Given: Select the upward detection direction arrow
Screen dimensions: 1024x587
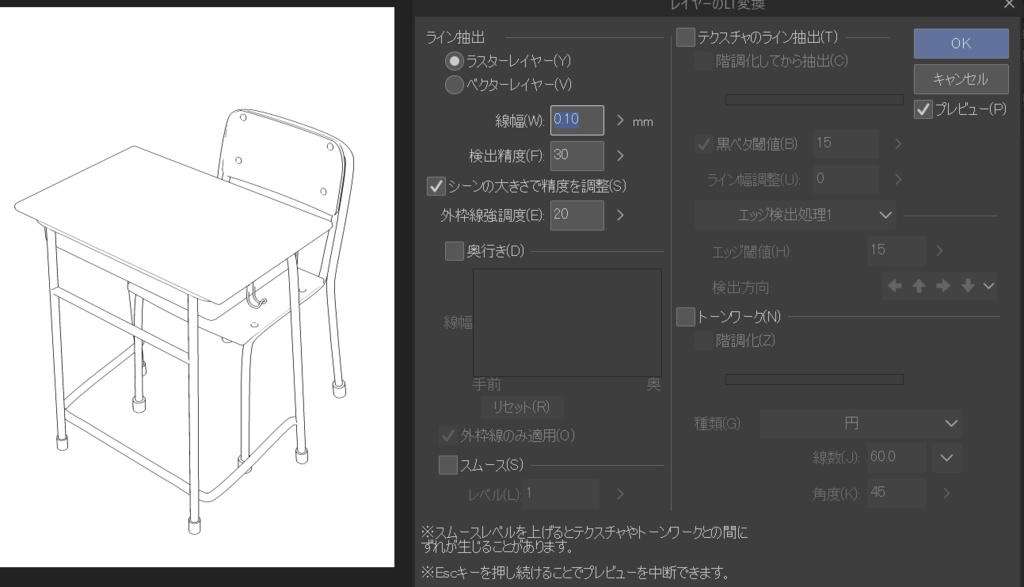Looking at the screenshot, I should [x=918, y=285].
